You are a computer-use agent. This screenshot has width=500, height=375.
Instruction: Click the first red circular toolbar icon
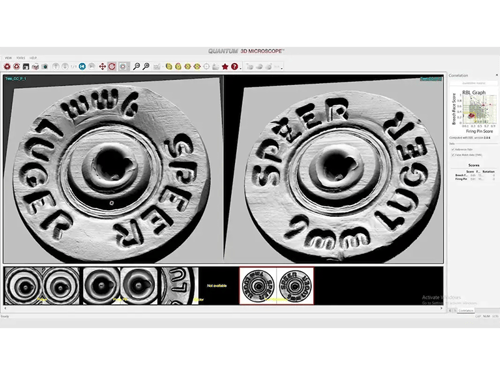7,67
